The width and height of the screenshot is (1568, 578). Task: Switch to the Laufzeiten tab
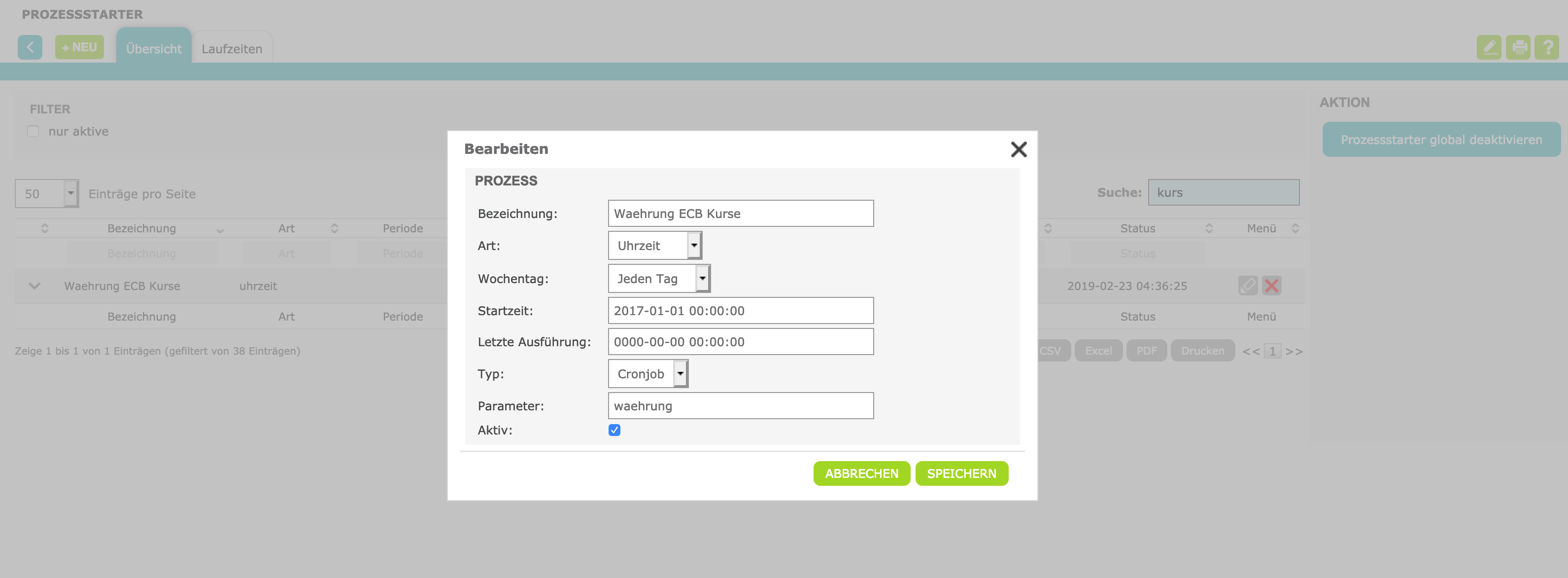click(232, 49)
